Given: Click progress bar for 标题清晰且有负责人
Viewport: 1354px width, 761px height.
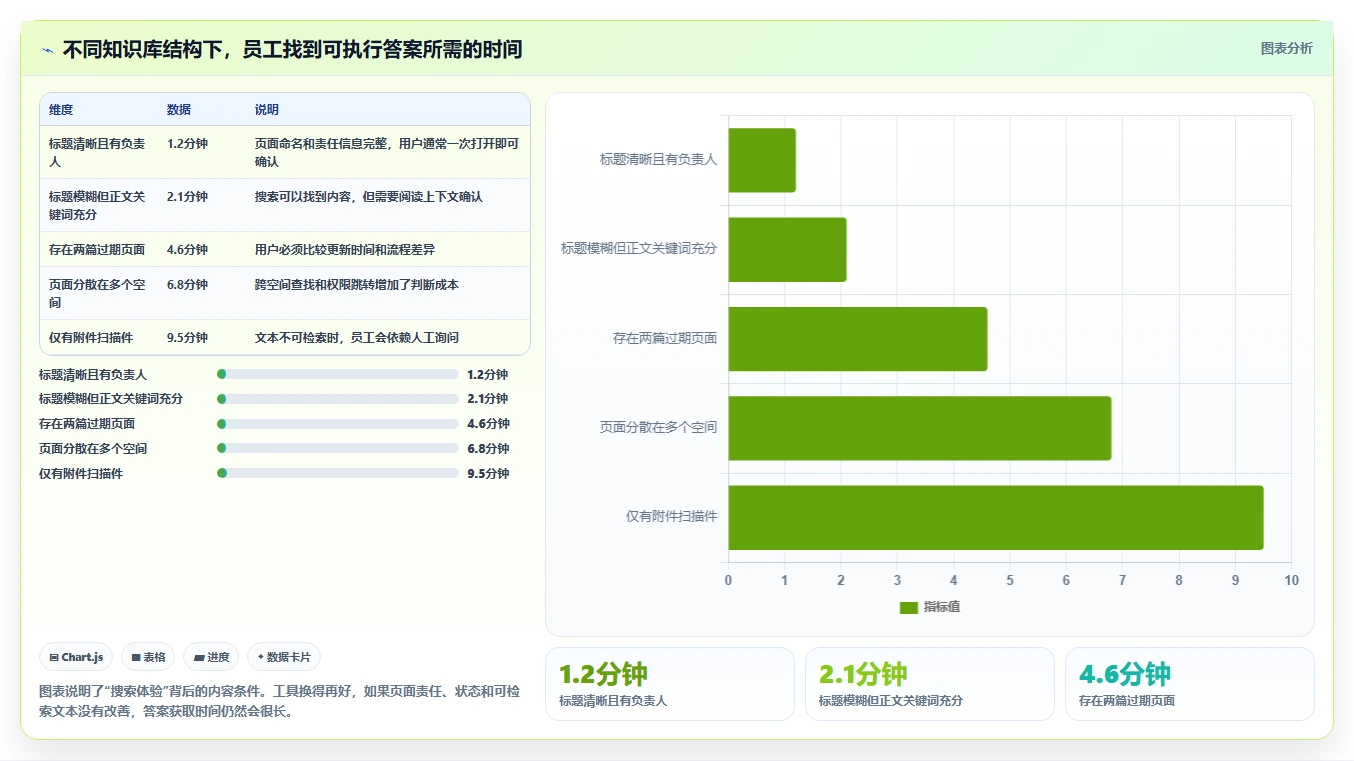Looking at the screenshot, I should [x=338, y=374].
